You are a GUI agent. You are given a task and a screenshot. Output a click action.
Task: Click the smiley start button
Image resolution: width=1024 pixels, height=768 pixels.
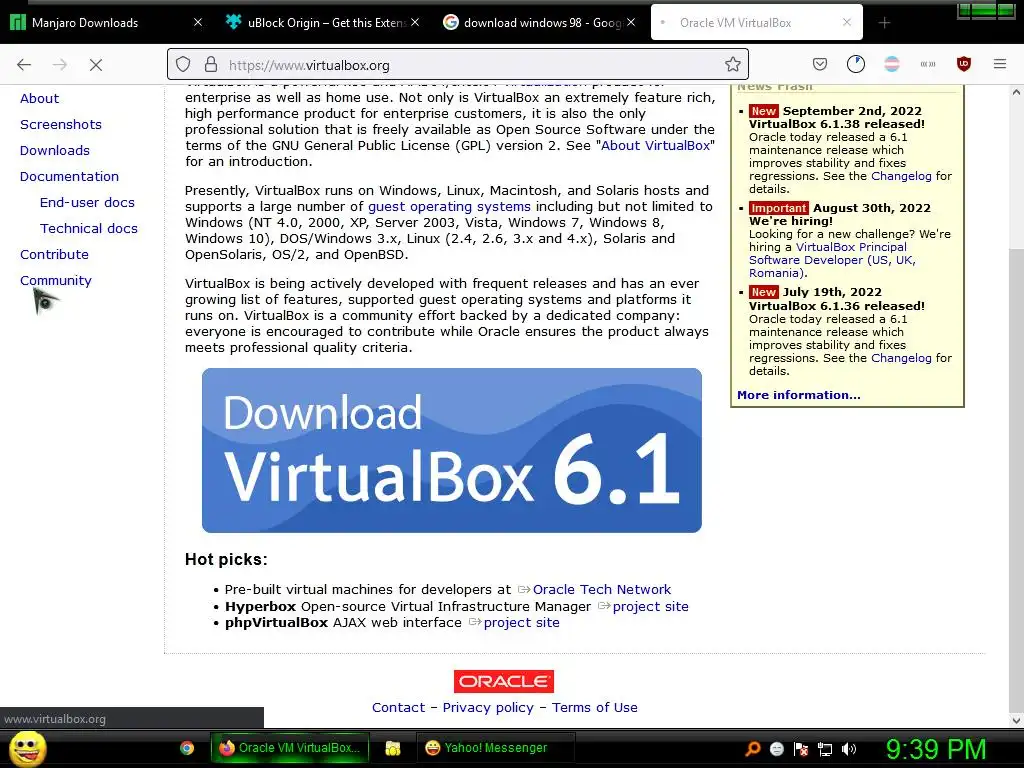(27, 749)
